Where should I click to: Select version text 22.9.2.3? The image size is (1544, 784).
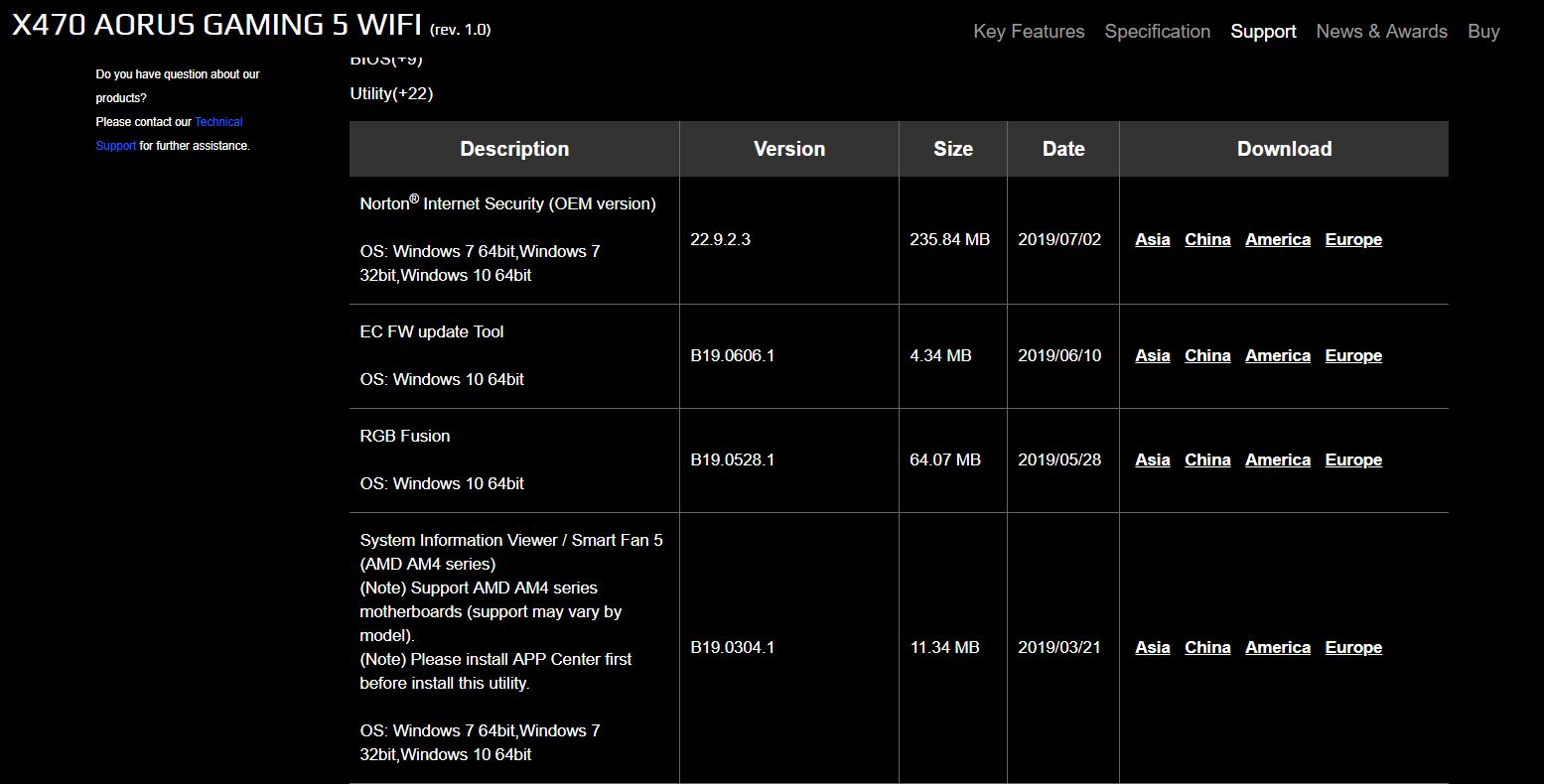pos(720,239)
